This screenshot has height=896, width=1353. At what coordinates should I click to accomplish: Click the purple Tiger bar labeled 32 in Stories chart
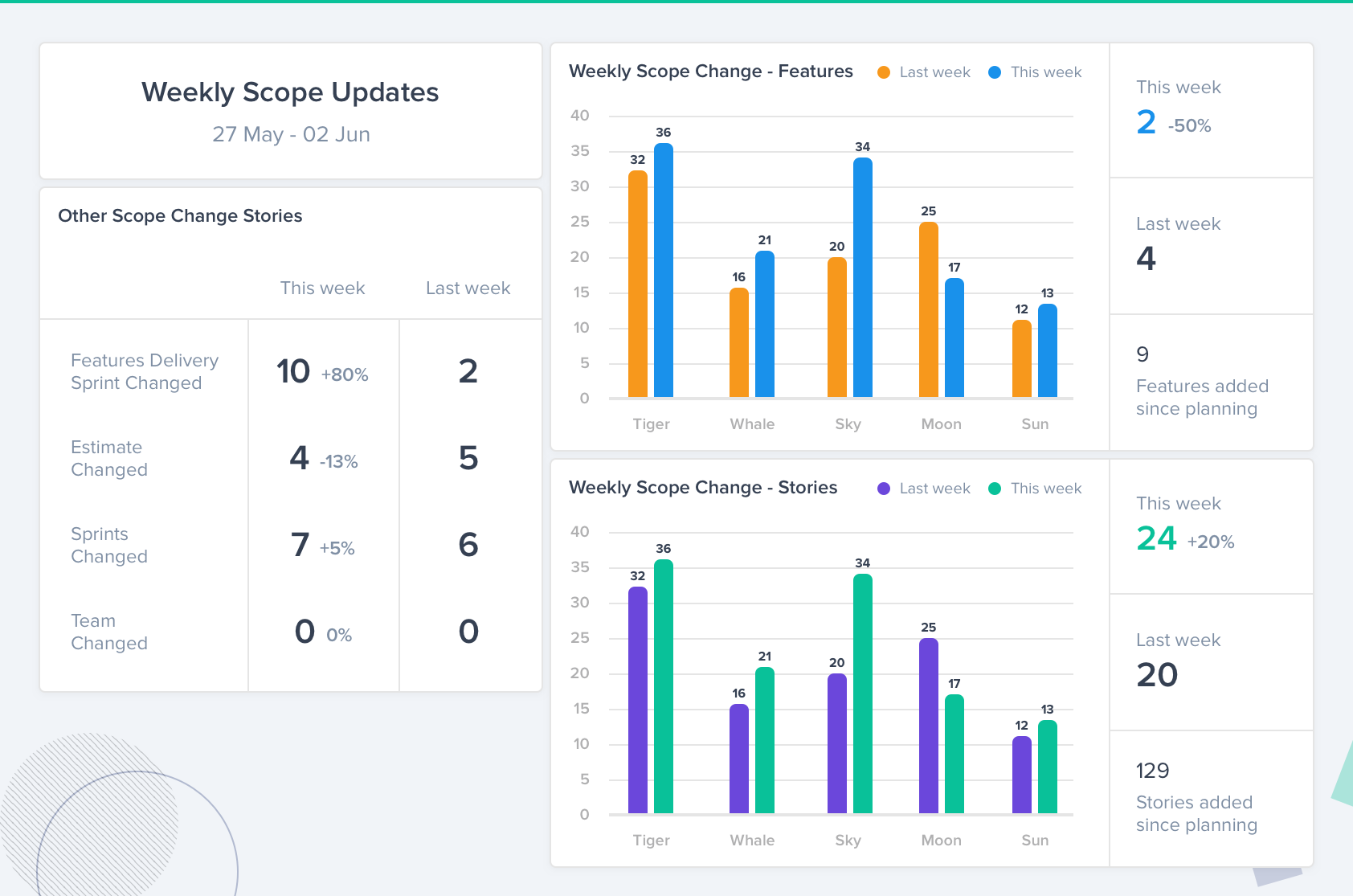pos(638,701)
